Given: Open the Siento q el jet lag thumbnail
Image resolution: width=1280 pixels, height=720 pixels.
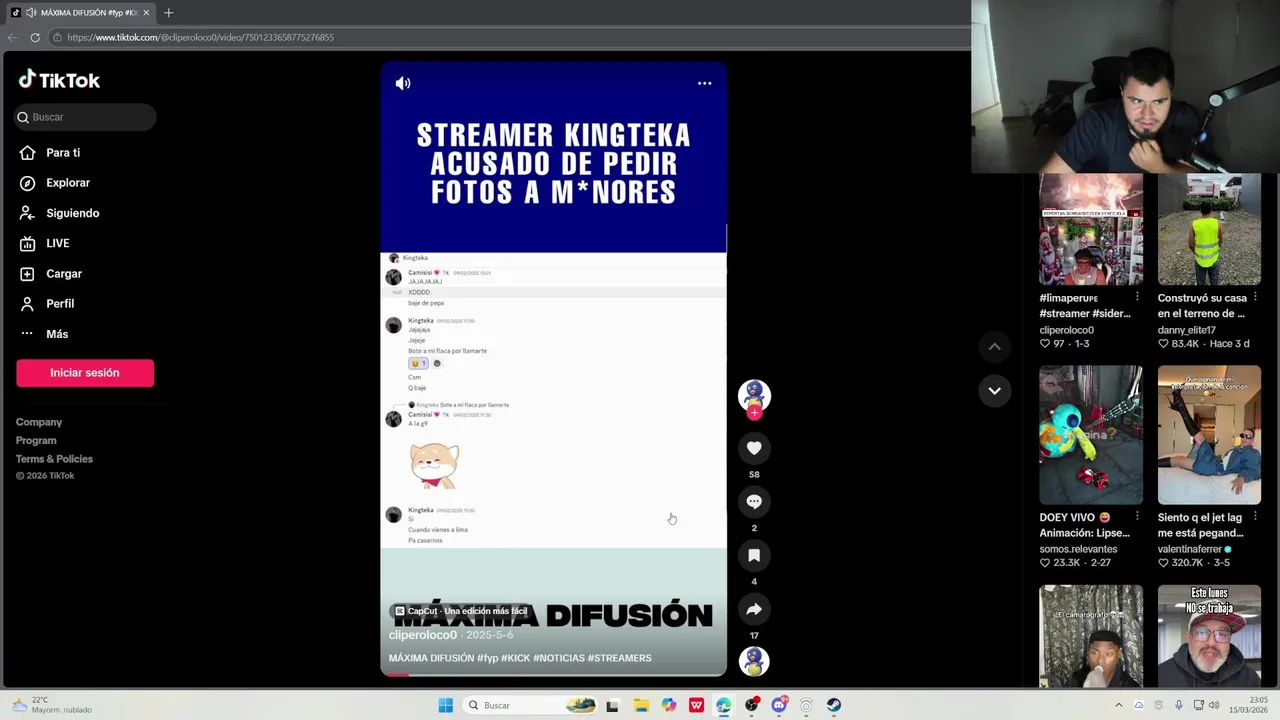Looking at the screenshot, I should point(1209,435).
